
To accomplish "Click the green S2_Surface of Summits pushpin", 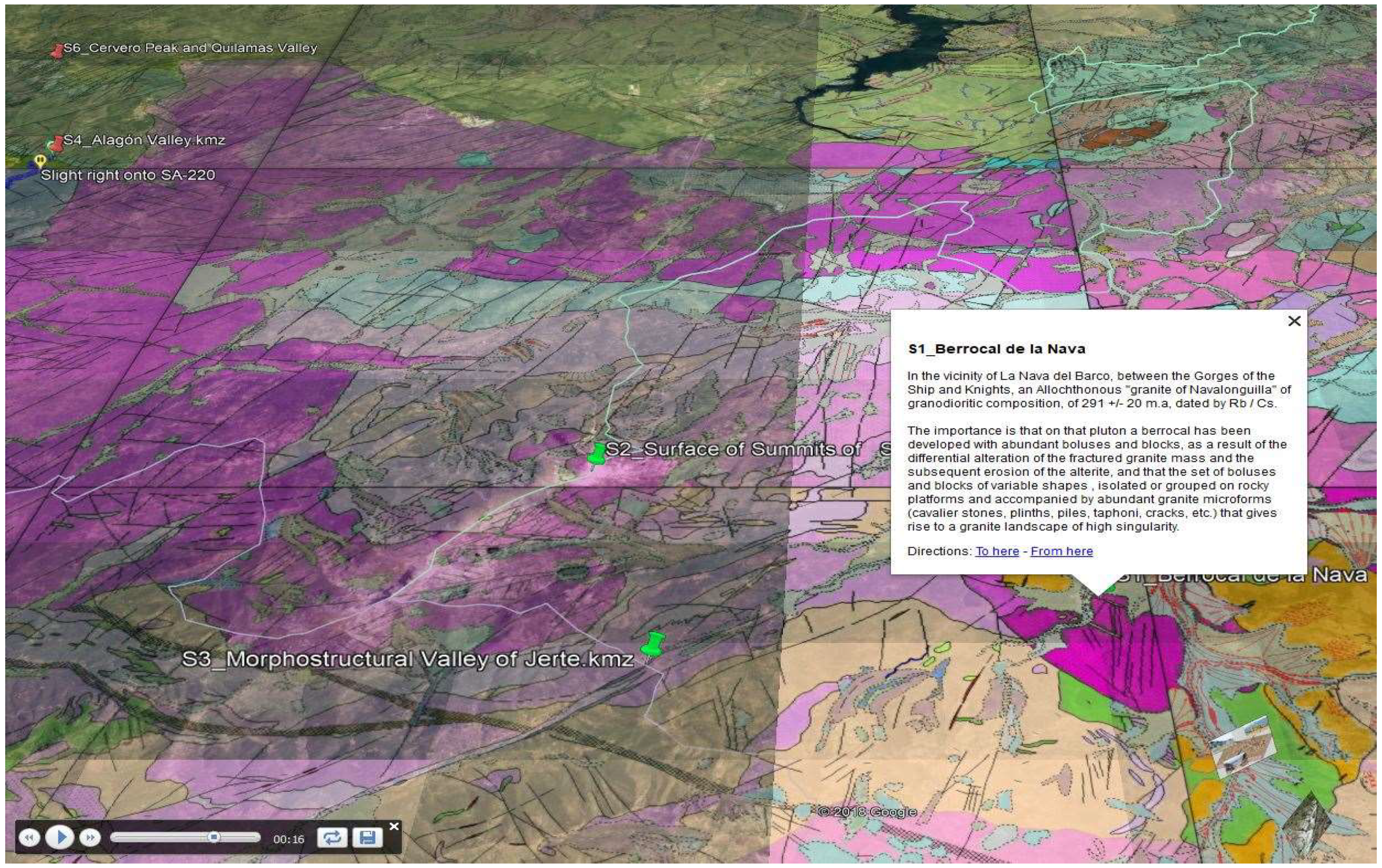I will tap(597, 454).
